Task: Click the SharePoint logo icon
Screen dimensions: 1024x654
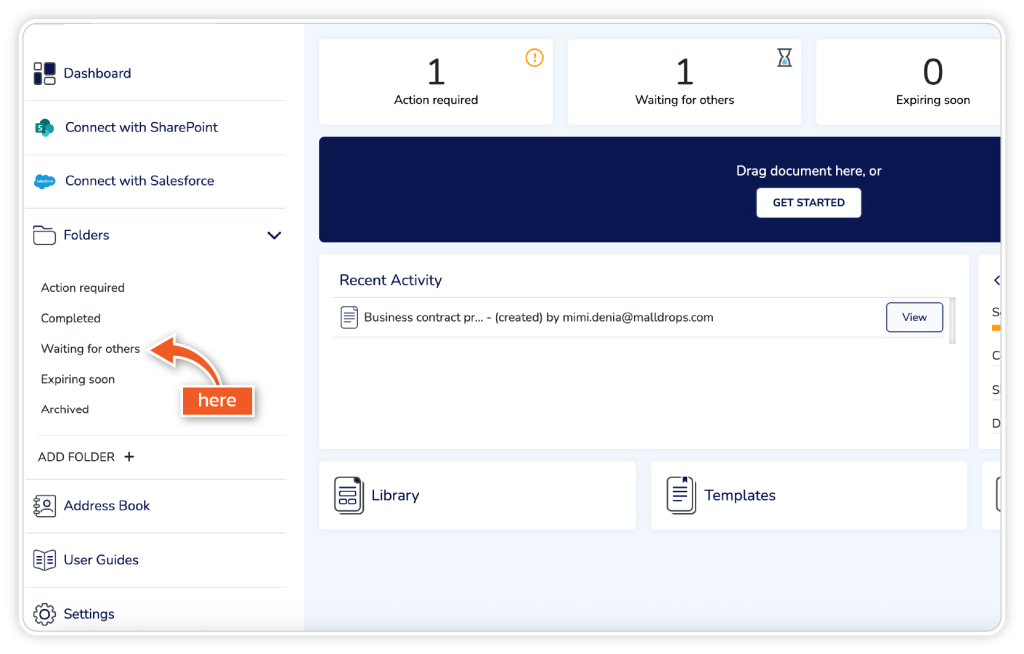Action: 44,127
